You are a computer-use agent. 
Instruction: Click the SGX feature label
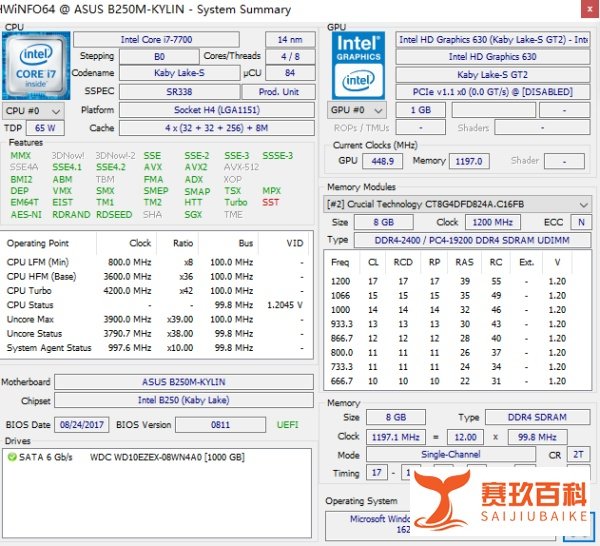tap(193, 215)
